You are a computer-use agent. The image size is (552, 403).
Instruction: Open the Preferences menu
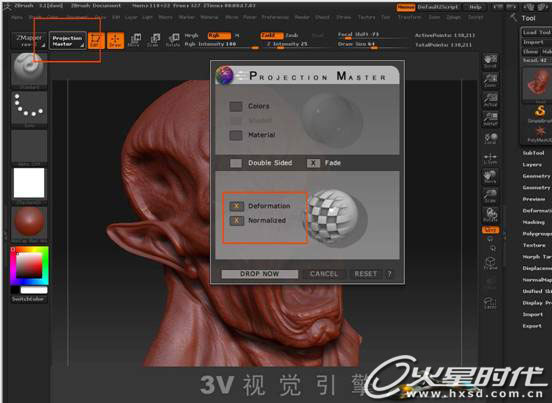coord(275,17)
